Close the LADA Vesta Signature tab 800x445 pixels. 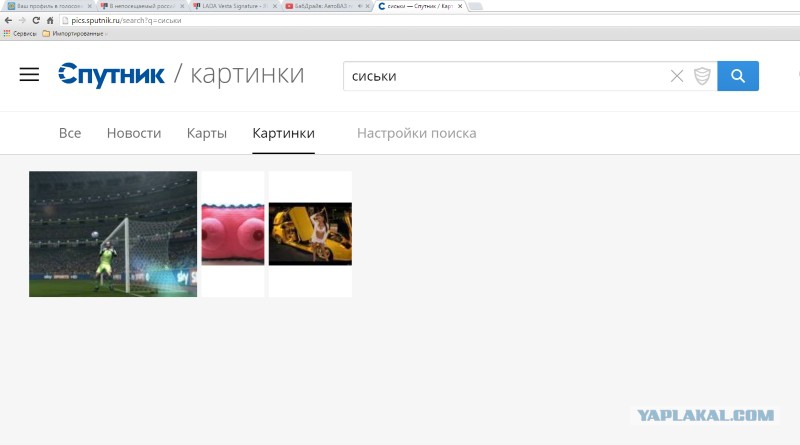pyautogui.click(x=274, y=6)
